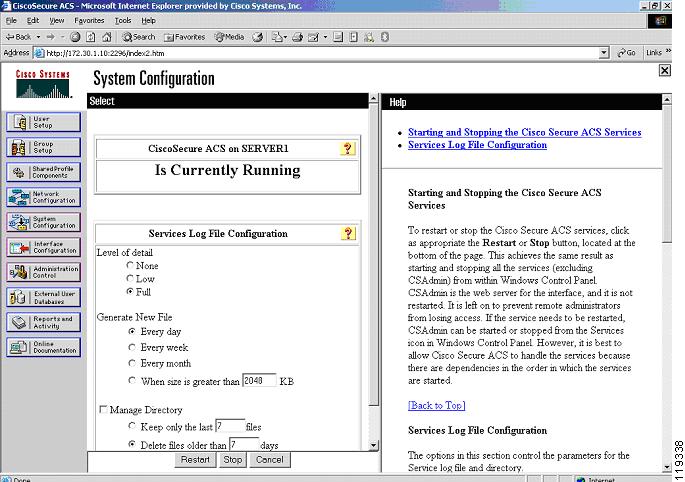
Task: Click the Go button beside address bar
Action: pos(626,53)
